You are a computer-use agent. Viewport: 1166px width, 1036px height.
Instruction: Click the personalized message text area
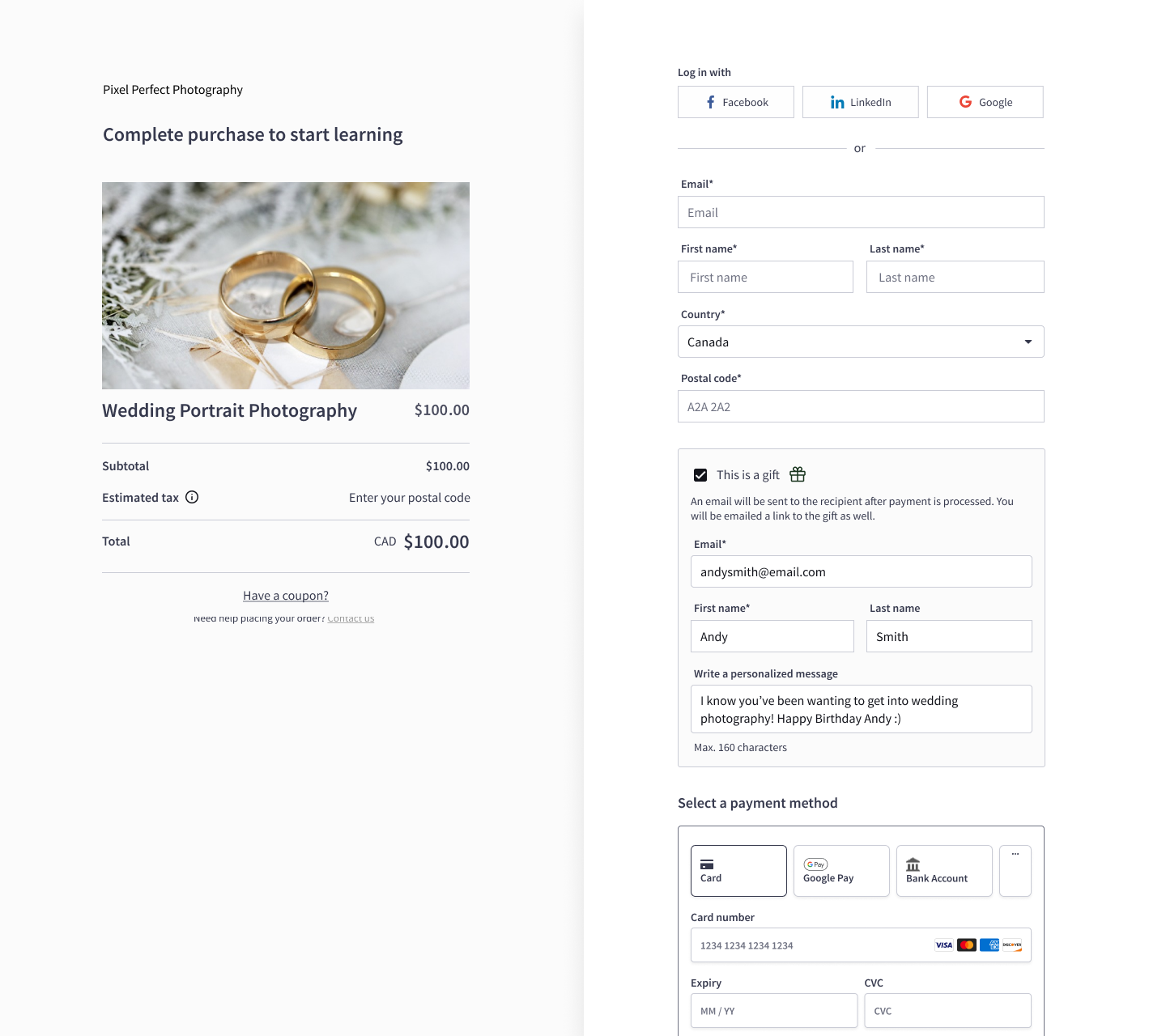click(862, 709)
